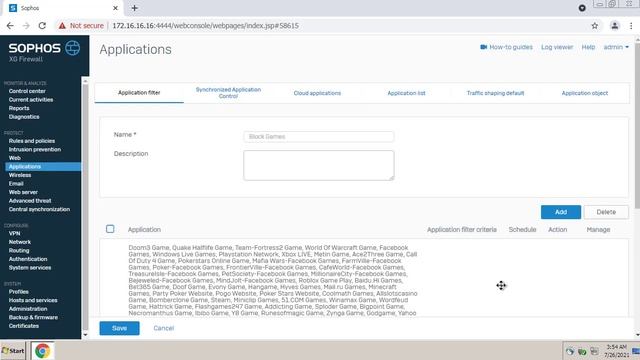Open How-to guides link
The height and width of the screenshot is (360, 640).
coord(511,47)
